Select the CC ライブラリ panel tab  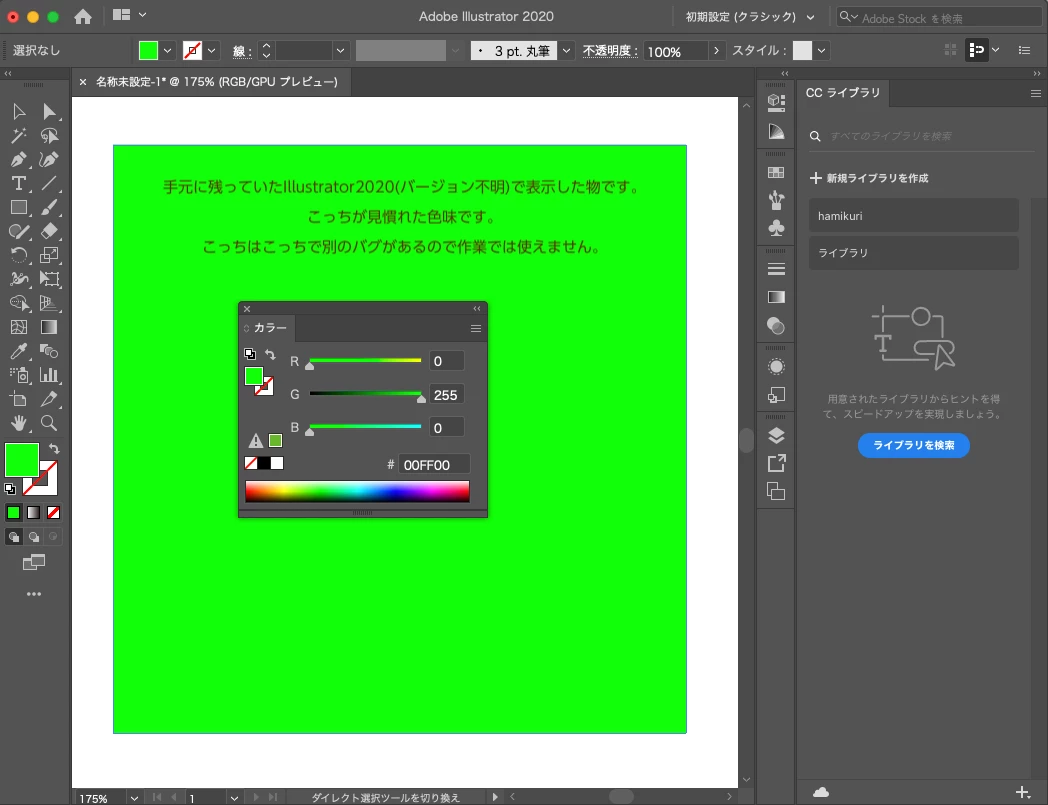point(843,93)
